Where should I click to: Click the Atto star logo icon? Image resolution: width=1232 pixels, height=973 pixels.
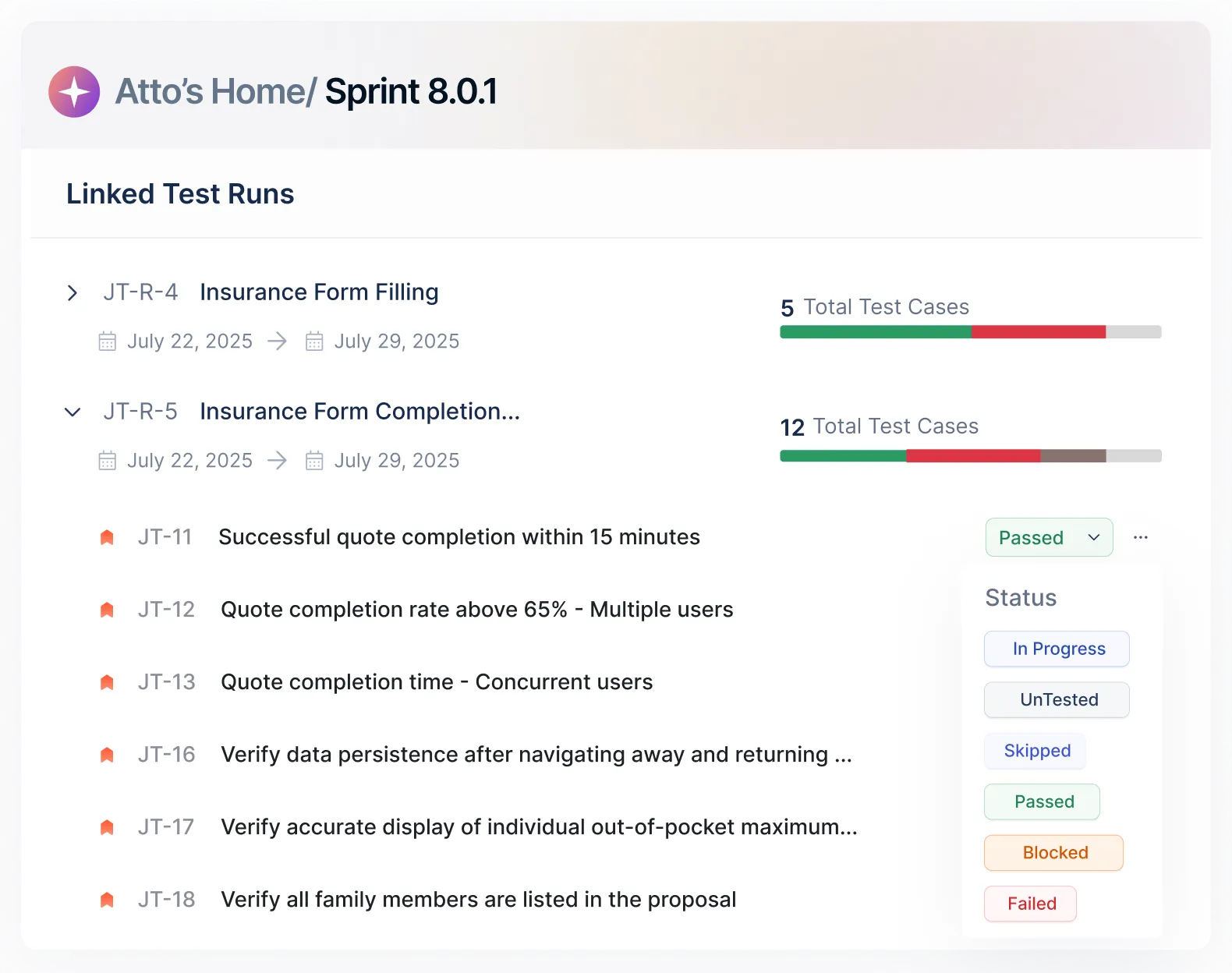pos(74,92)
